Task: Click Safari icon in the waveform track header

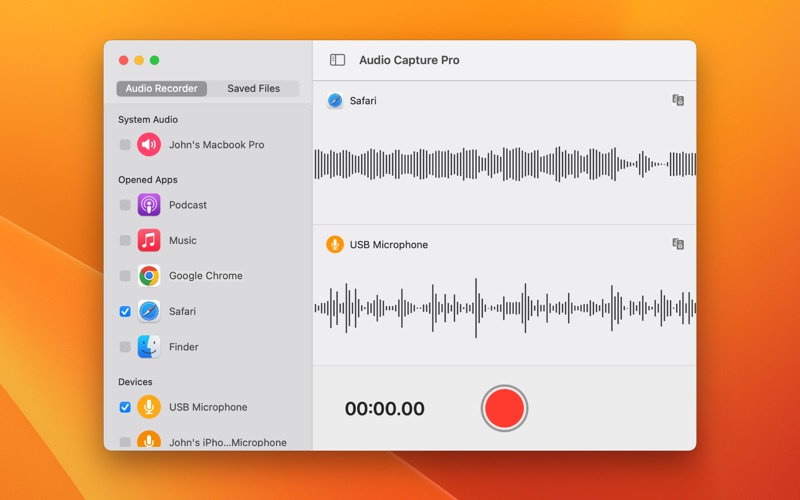Action: (335, 101)
